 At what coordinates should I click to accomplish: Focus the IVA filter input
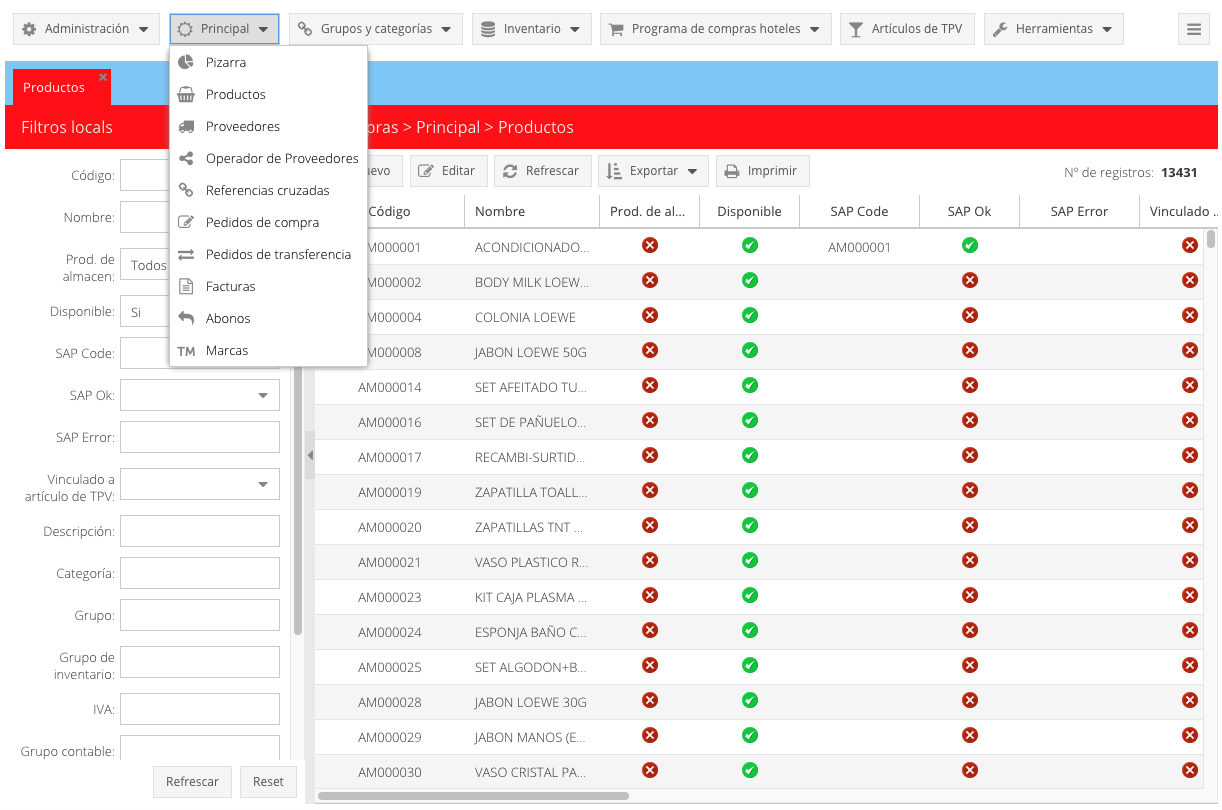click(x=200, y=709)
